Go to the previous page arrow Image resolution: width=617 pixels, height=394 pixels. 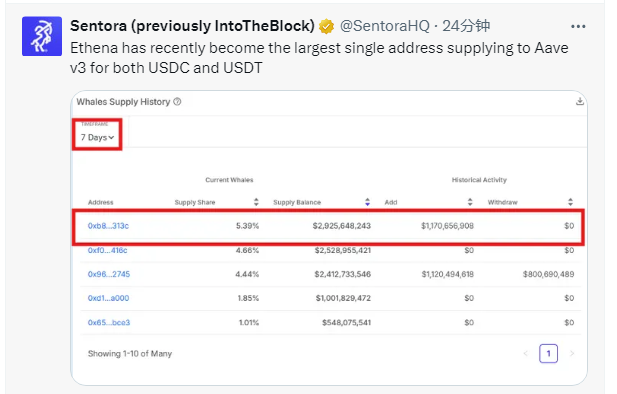click(525, 353)
